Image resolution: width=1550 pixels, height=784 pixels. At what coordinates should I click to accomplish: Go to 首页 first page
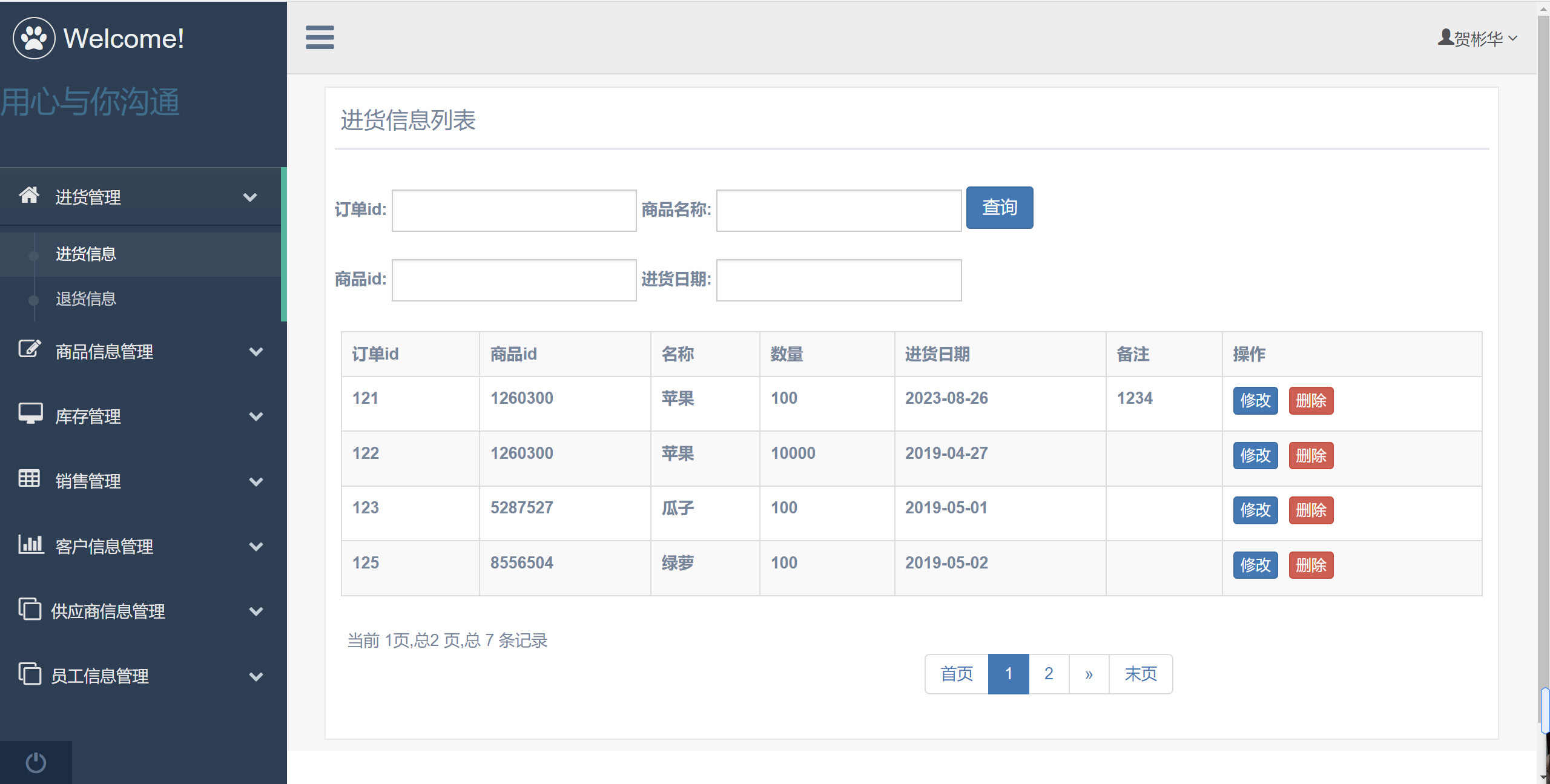[957, 674]
